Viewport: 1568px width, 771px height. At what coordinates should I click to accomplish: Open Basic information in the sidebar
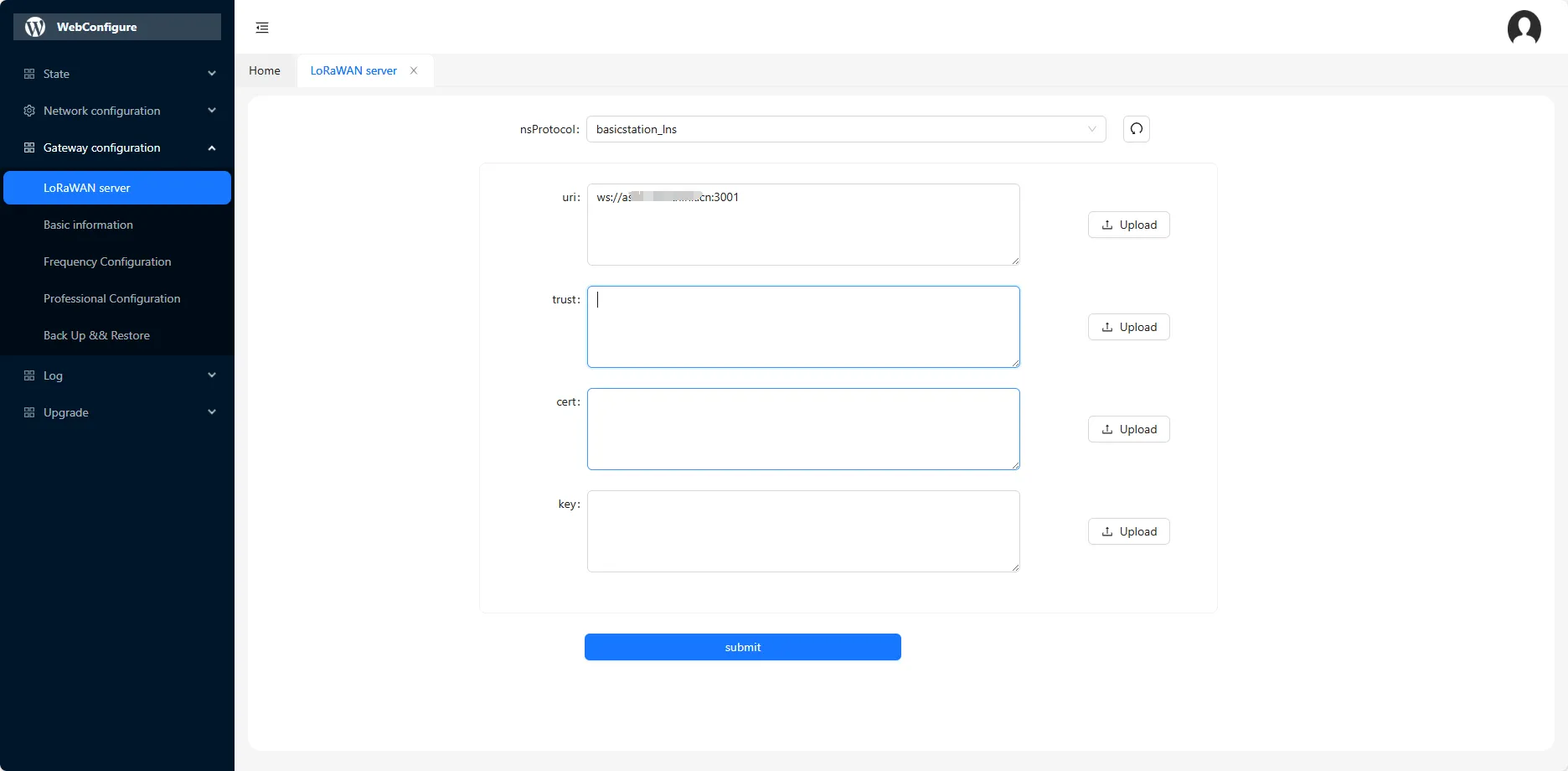(117, 225)
